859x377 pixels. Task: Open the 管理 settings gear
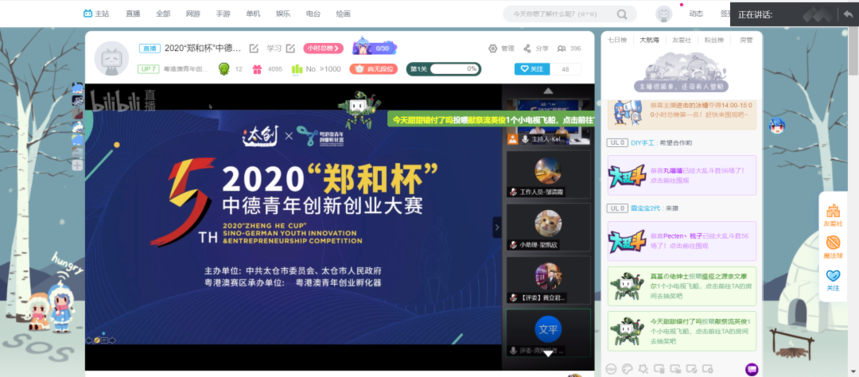pos(493,48)
